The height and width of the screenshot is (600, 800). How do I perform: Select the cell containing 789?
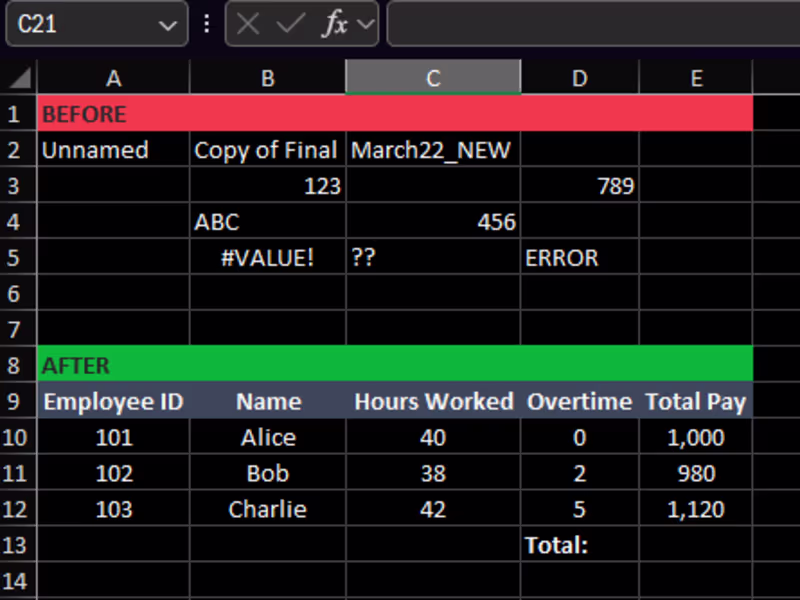579,186
